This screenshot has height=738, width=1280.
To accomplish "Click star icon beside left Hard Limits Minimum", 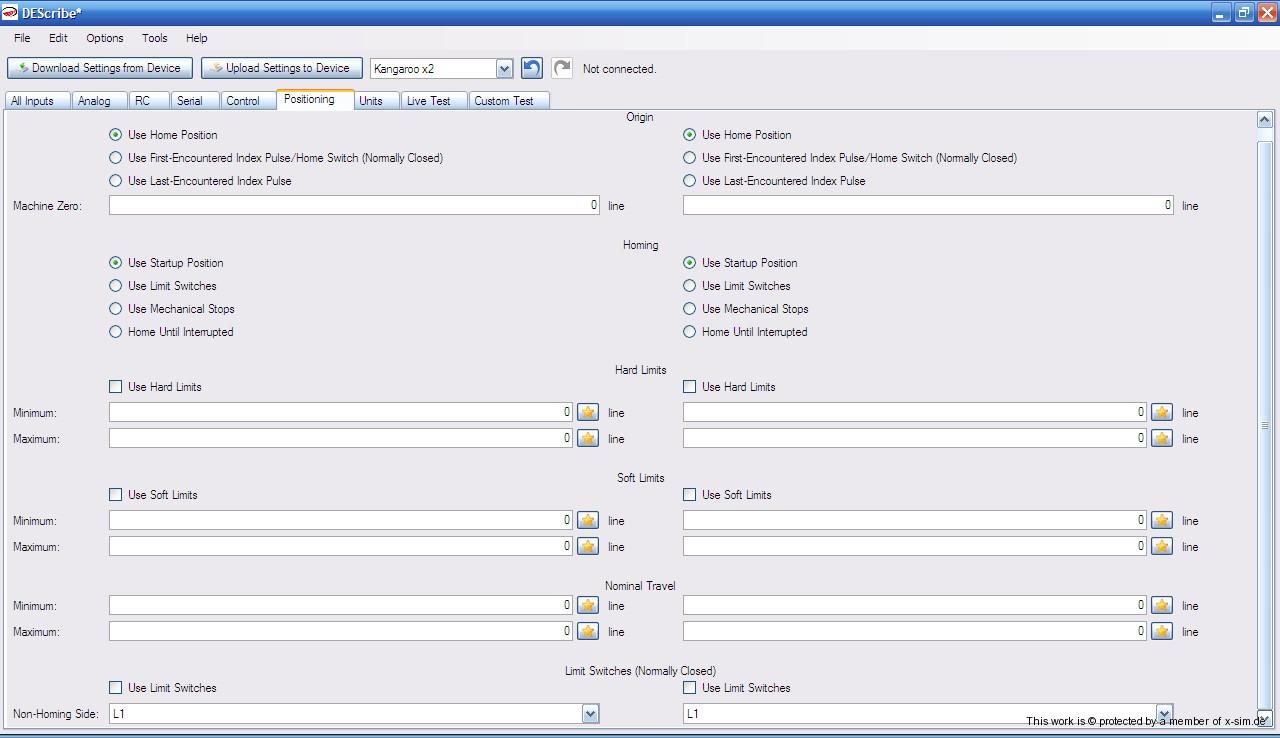I will (x=588, y=412).
